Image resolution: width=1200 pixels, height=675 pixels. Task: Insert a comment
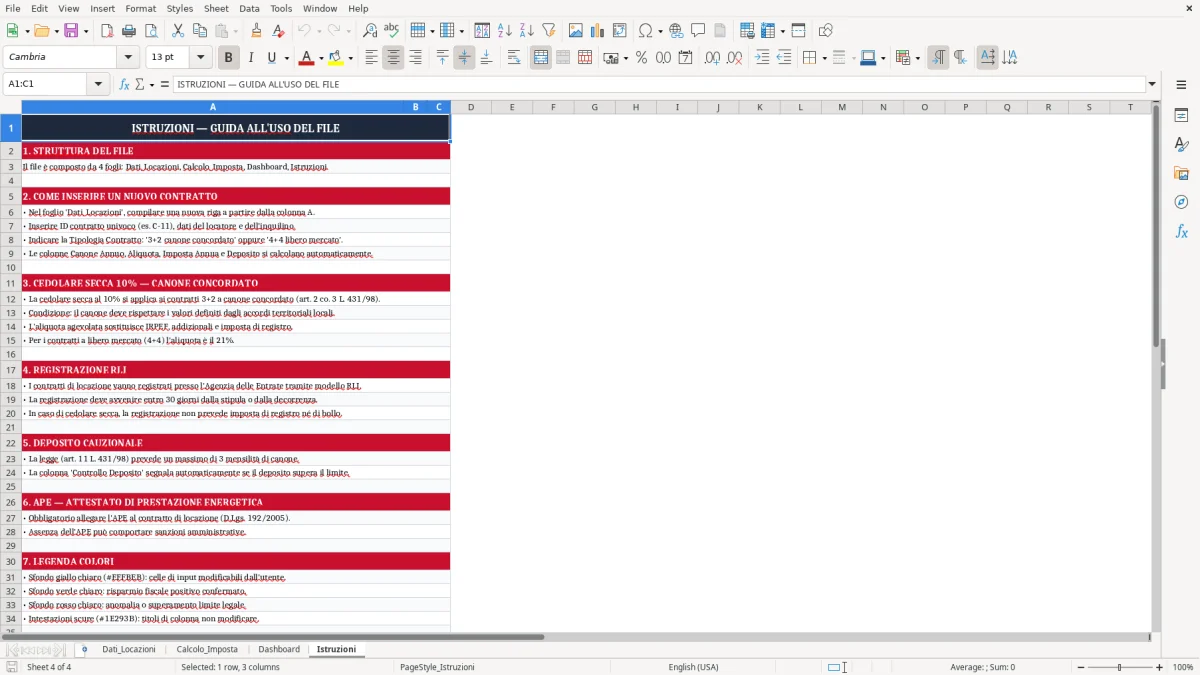(698, 31)
